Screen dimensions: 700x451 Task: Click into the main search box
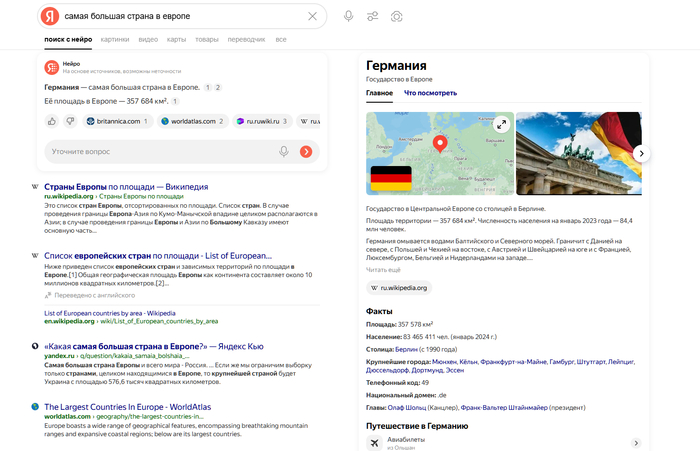coord(183,16)
